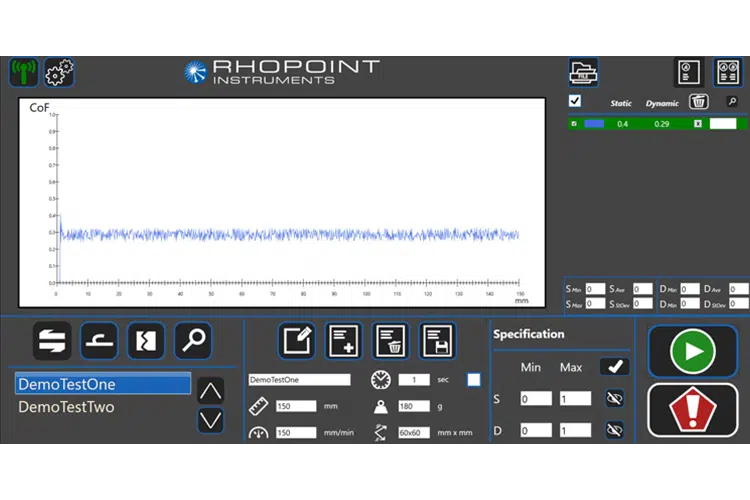Viewport: 750px width, 500px height.
Task: Click the test name field showing DemoTestOne
Action: 299,380
